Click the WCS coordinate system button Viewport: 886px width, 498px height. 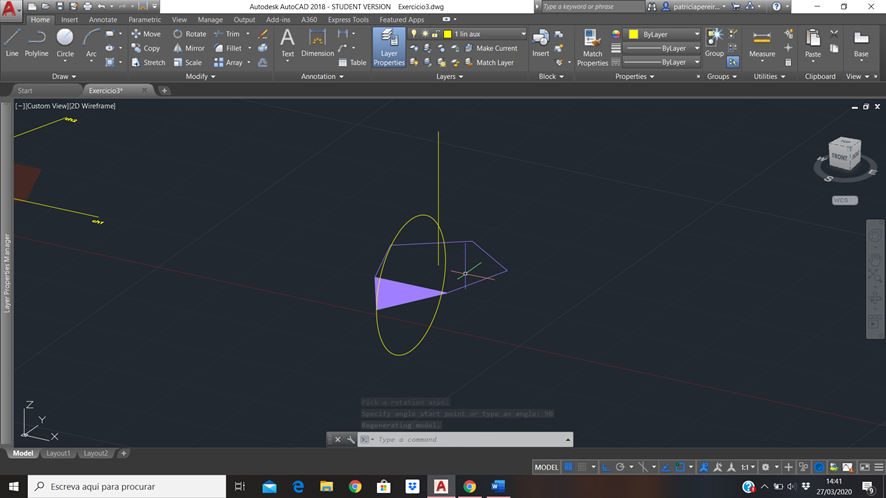click(x=844, y=200)
